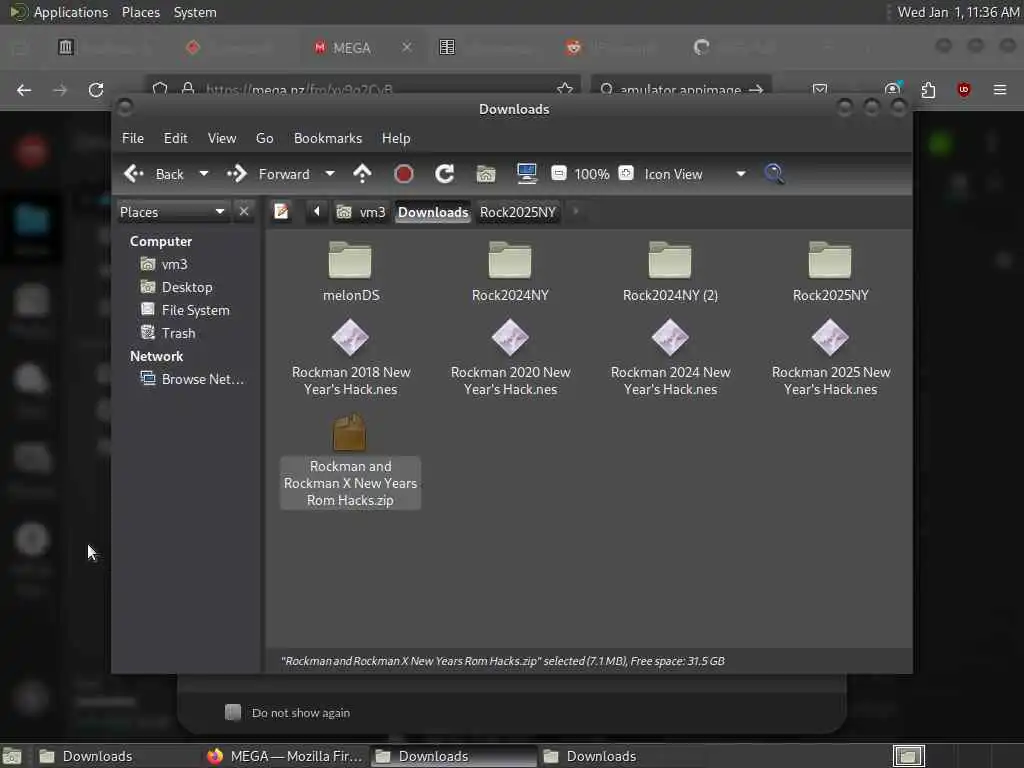Image resolution: width=1024 pixels, height=768 pixels.
Task: Select the Rock2024NY folder
Action: [510, 272]
